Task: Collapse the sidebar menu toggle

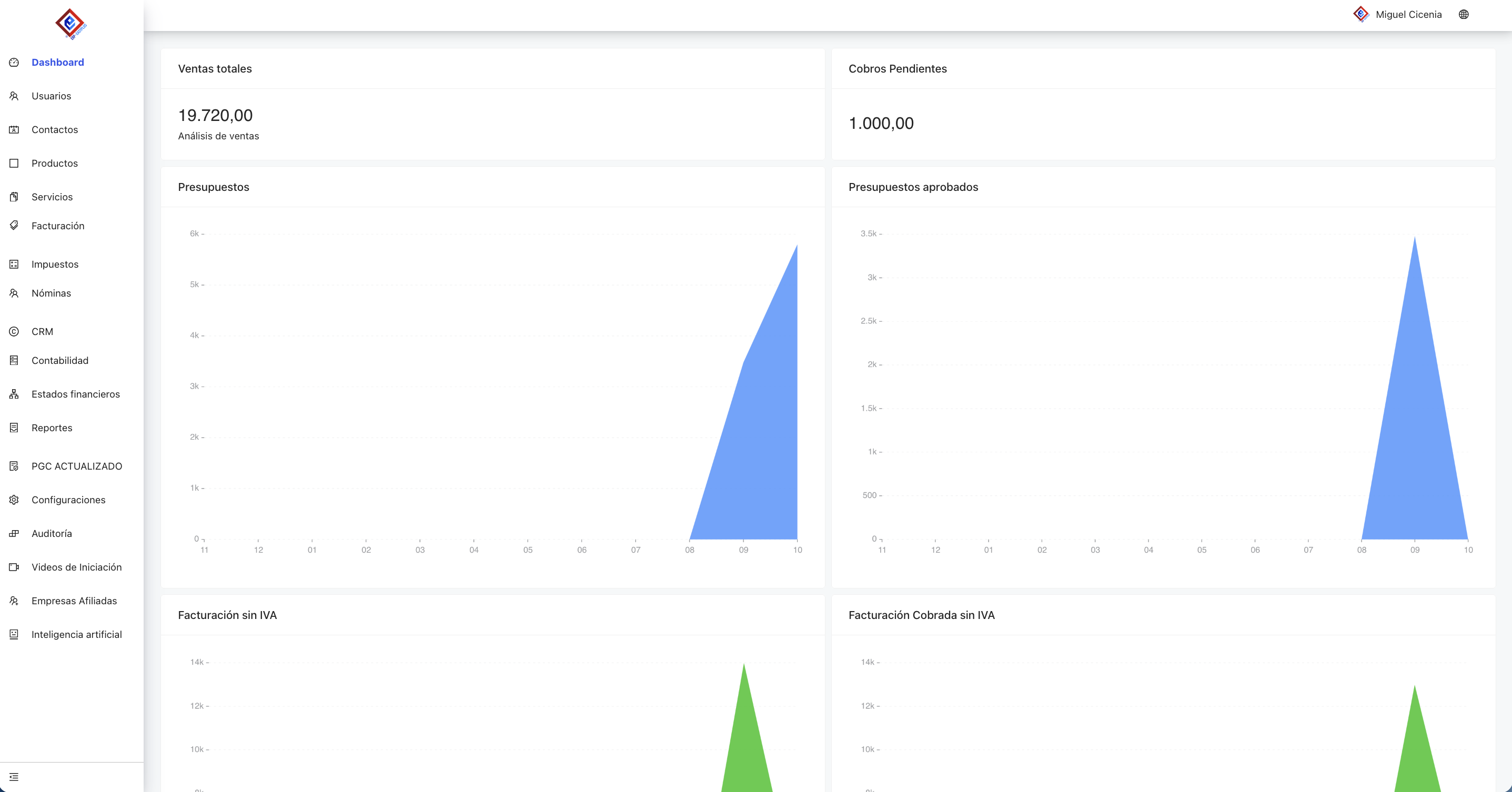Action: click(14, 777)
